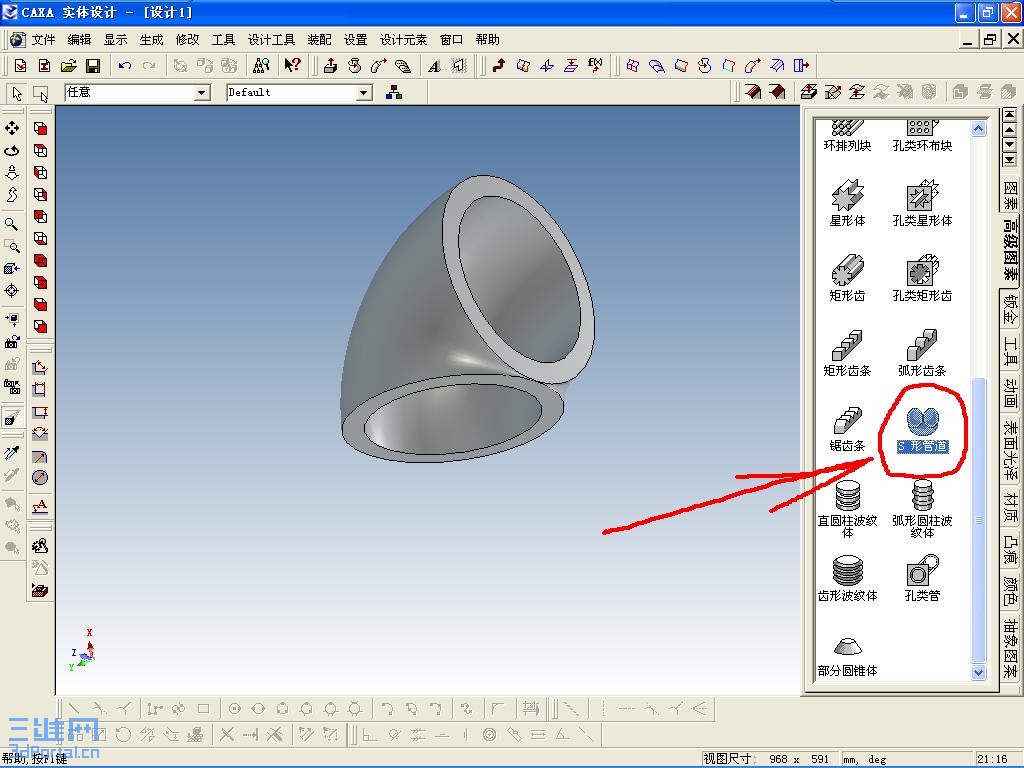Click the save floppy disk icon
1024x768 pixels.
(93, 65)
